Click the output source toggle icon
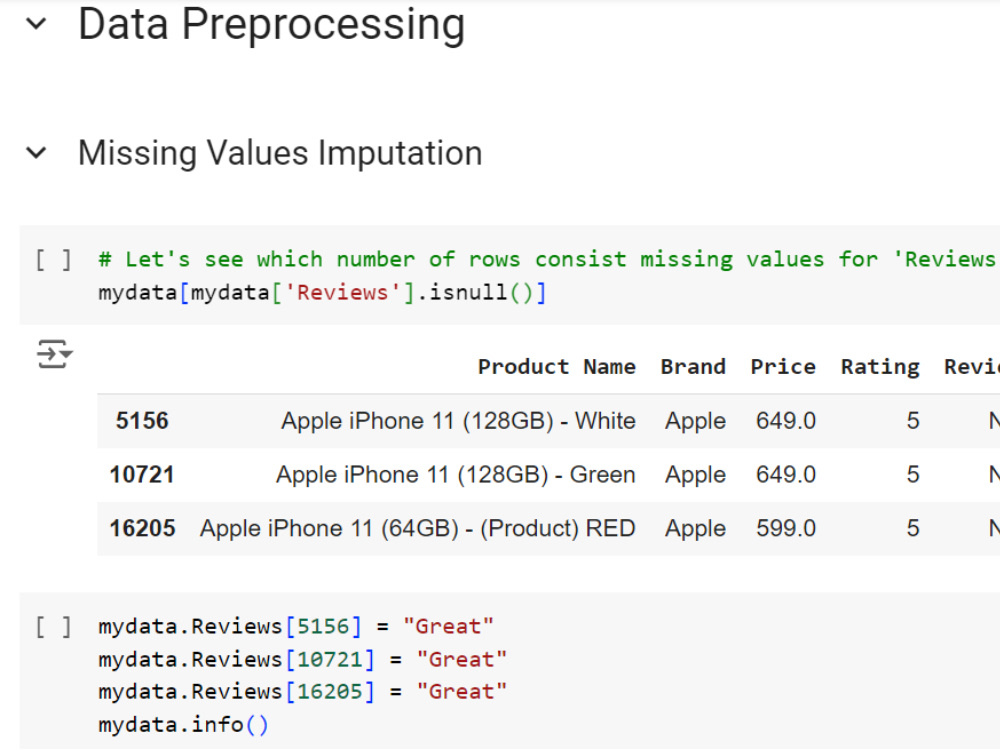 point(54,354)
